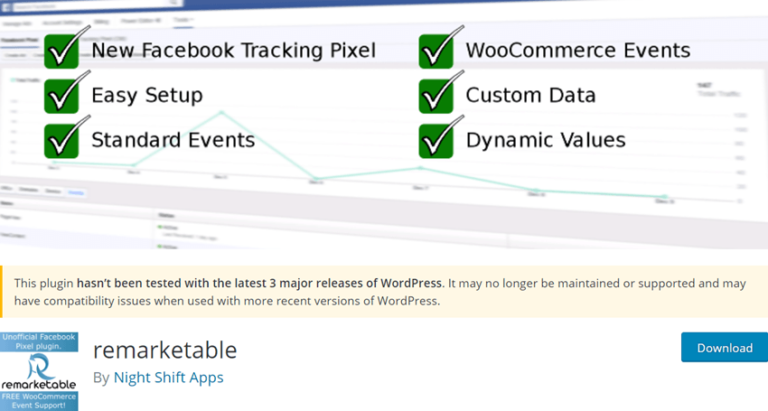Screen dimensions: 768x411
Task: Click the remarketable plugin title heading
Action: click(x=165, y=350)
